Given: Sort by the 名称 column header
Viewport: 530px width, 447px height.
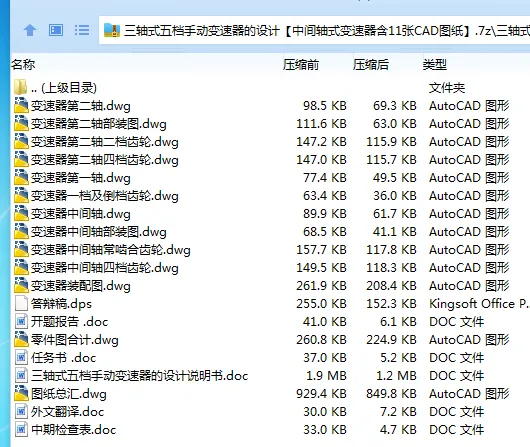Looking at the screenshot, I should tap(23, 64).
